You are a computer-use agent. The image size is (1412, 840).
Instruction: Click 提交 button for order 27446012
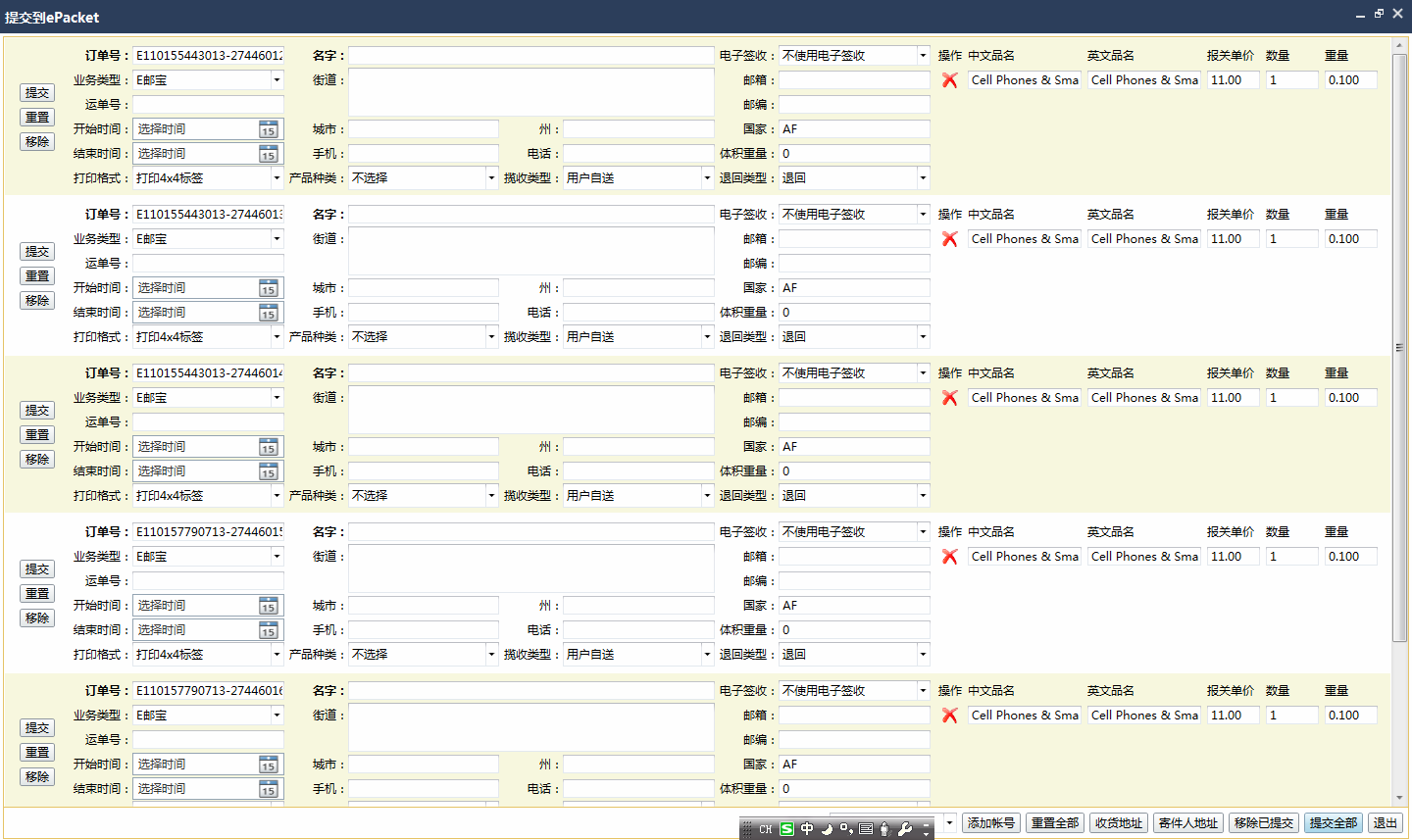(37, 93)
